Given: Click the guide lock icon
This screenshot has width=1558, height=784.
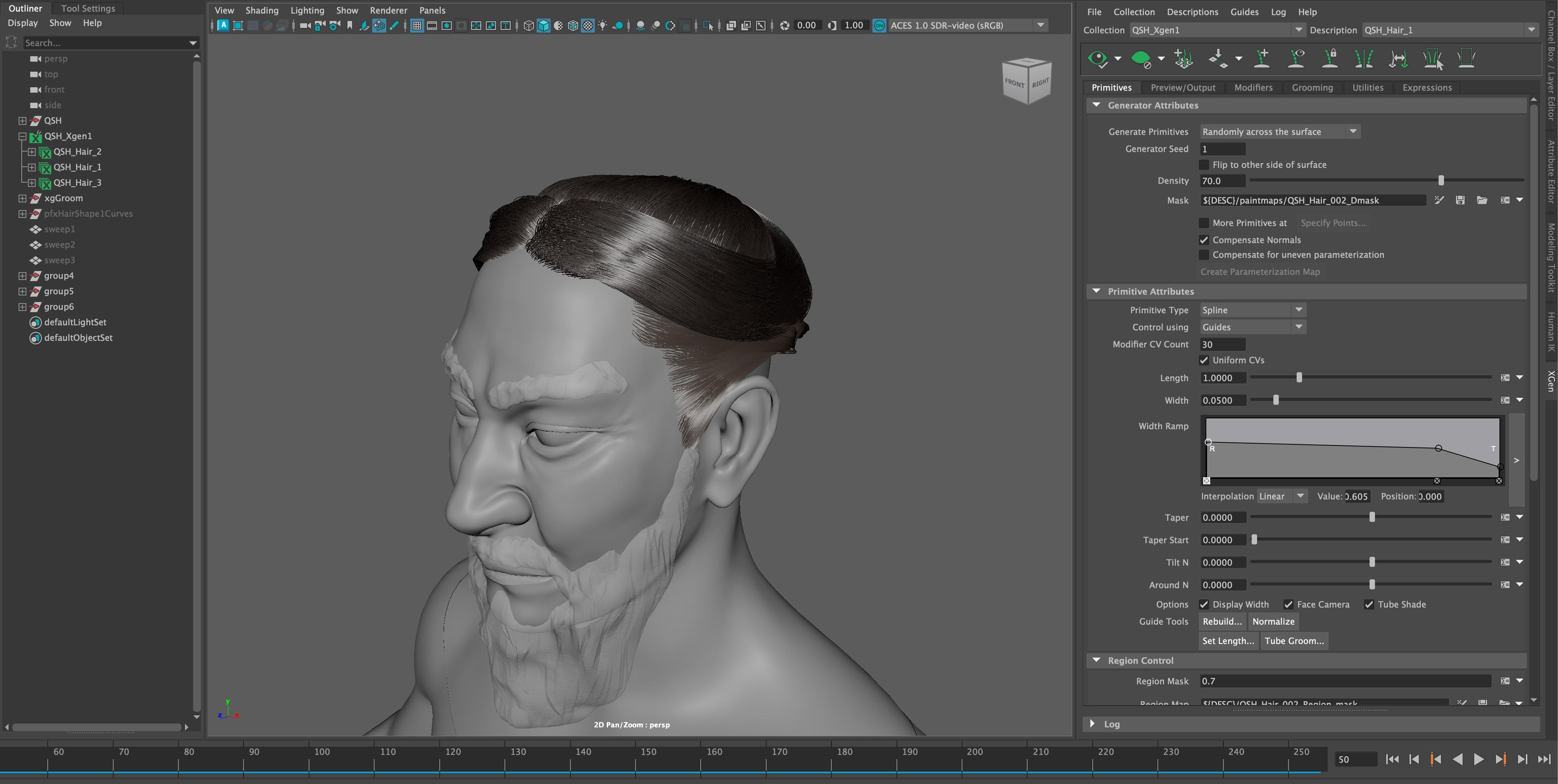Looking at the screenshot, I should (1329, 59).
